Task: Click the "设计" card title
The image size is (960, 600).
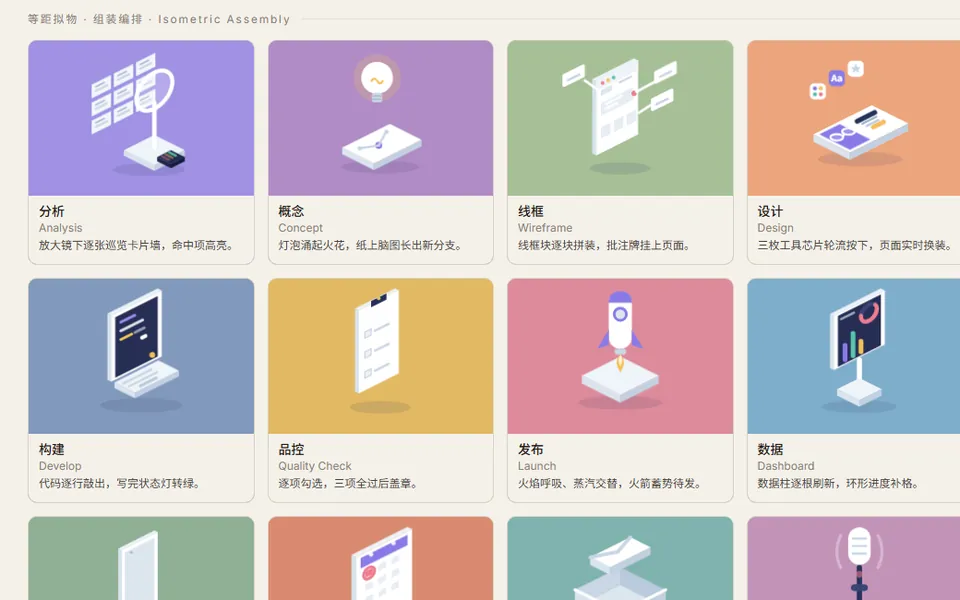Action: (770, 211)
